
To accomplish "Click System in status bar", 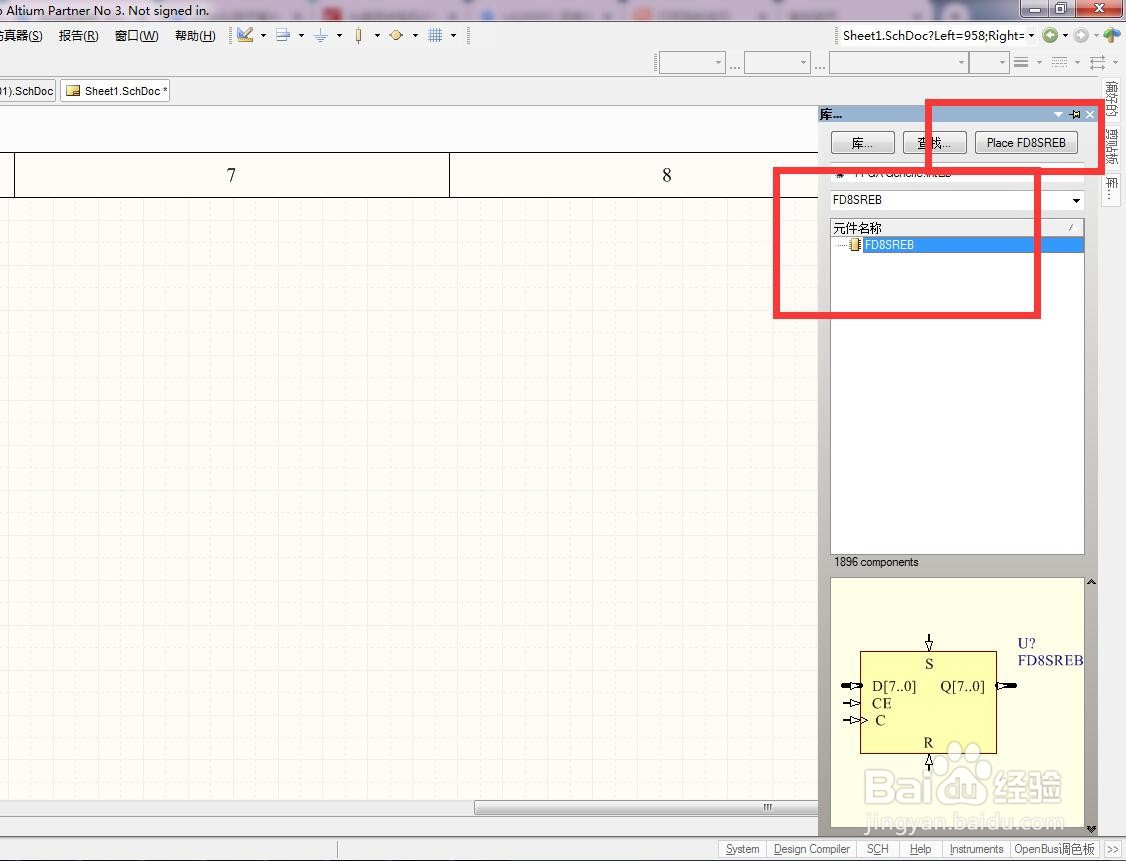I will point(742,849).
